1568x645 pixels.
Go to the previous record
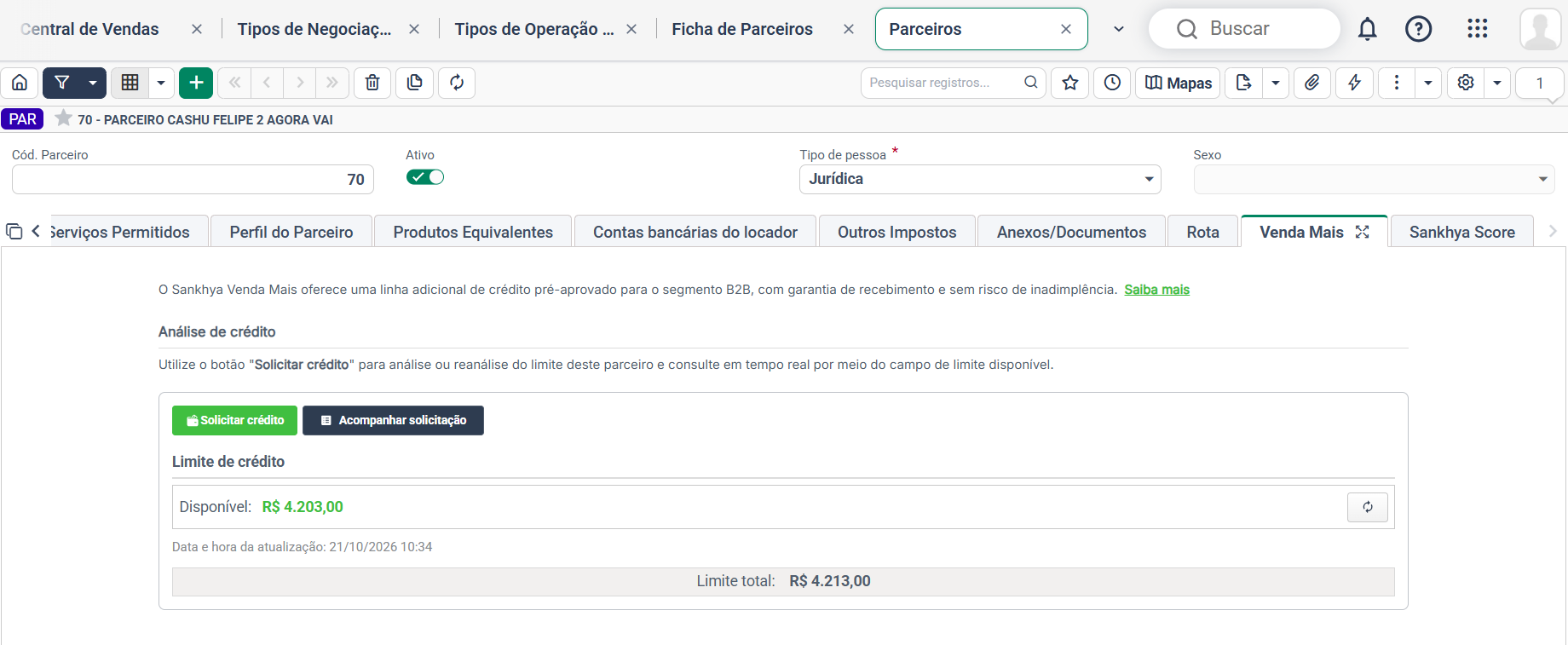267,83
